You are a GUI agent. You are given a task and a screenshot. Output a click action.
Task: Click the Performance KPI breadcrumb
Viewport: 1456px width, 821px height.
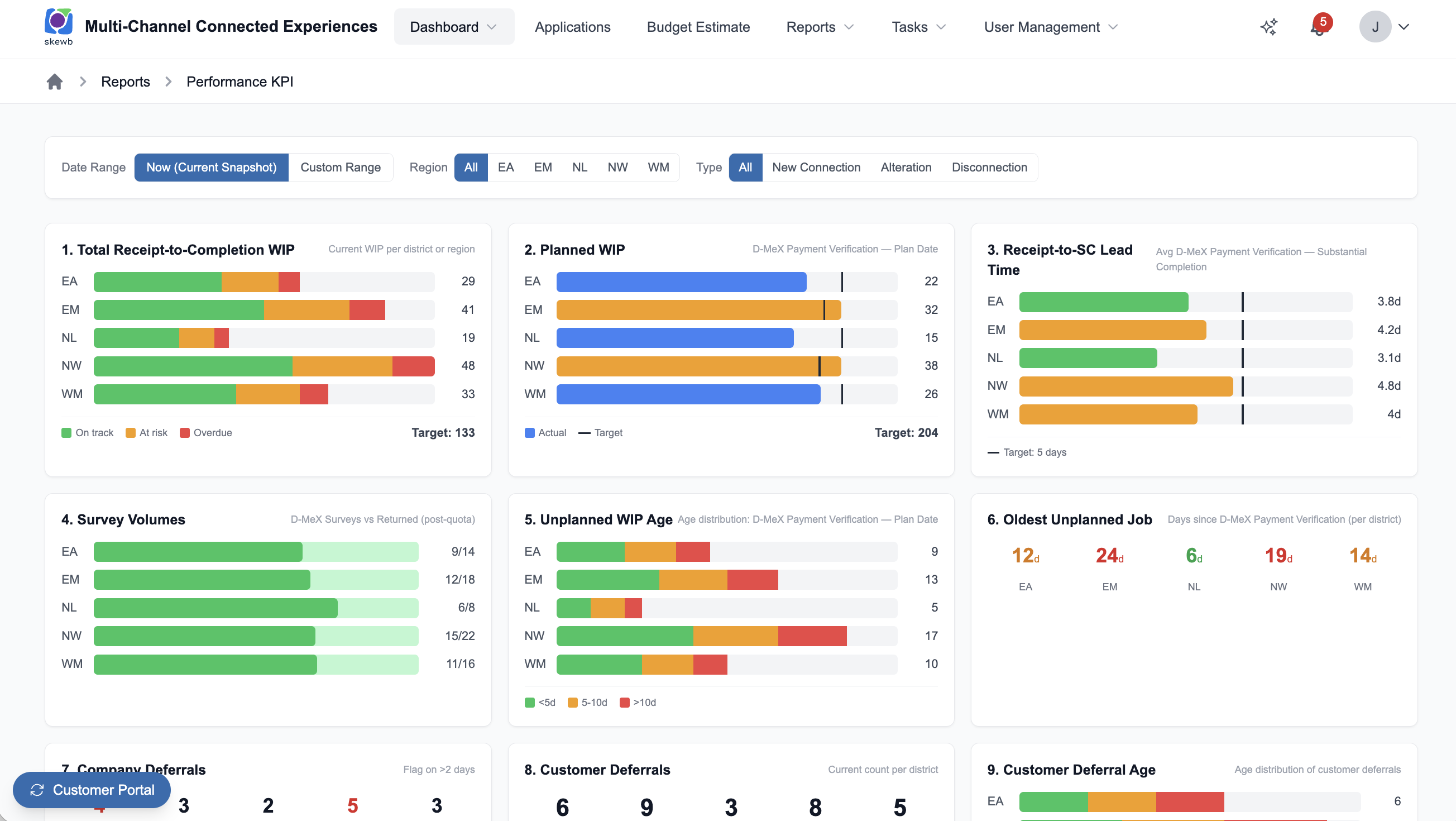[240, 82]
